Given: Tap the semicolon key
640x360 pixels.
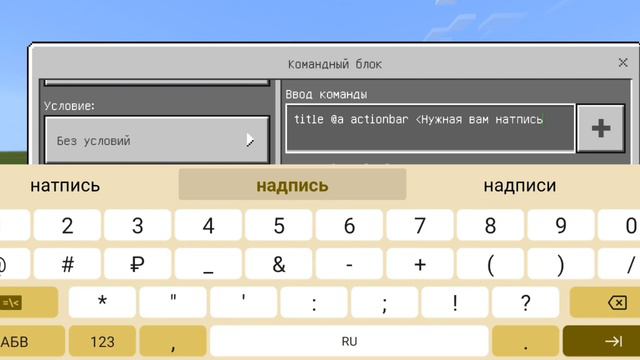Looking at the screenshot, I should click(384, 302).
